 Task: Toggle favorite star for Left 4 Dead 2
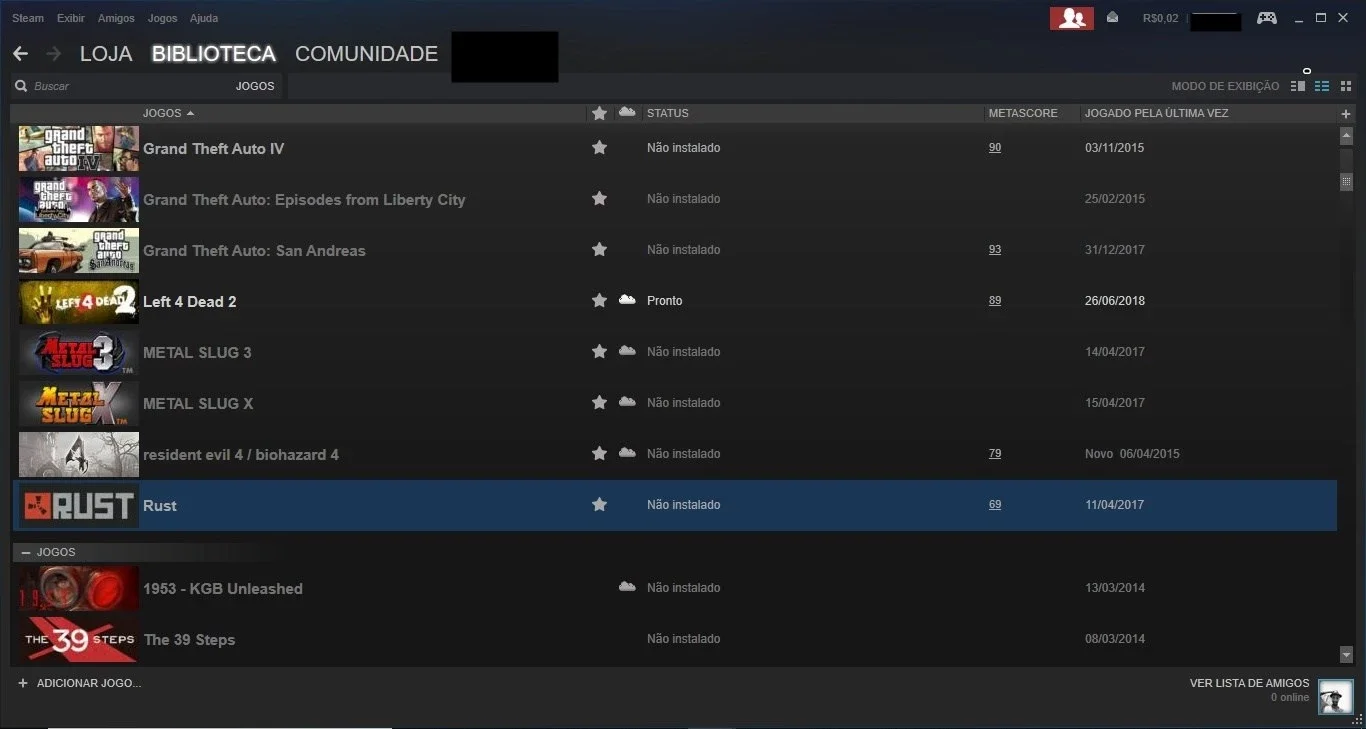point(599,301)
